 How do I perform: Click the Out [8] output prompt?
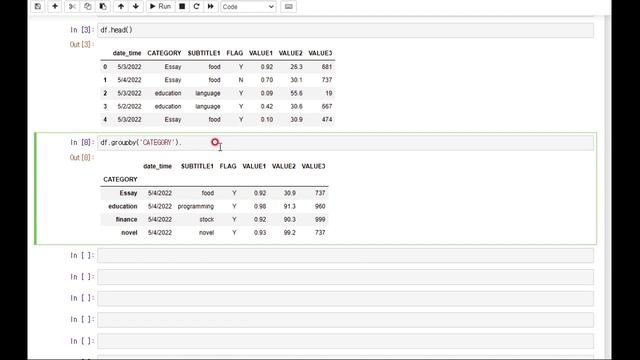point(82,158)
